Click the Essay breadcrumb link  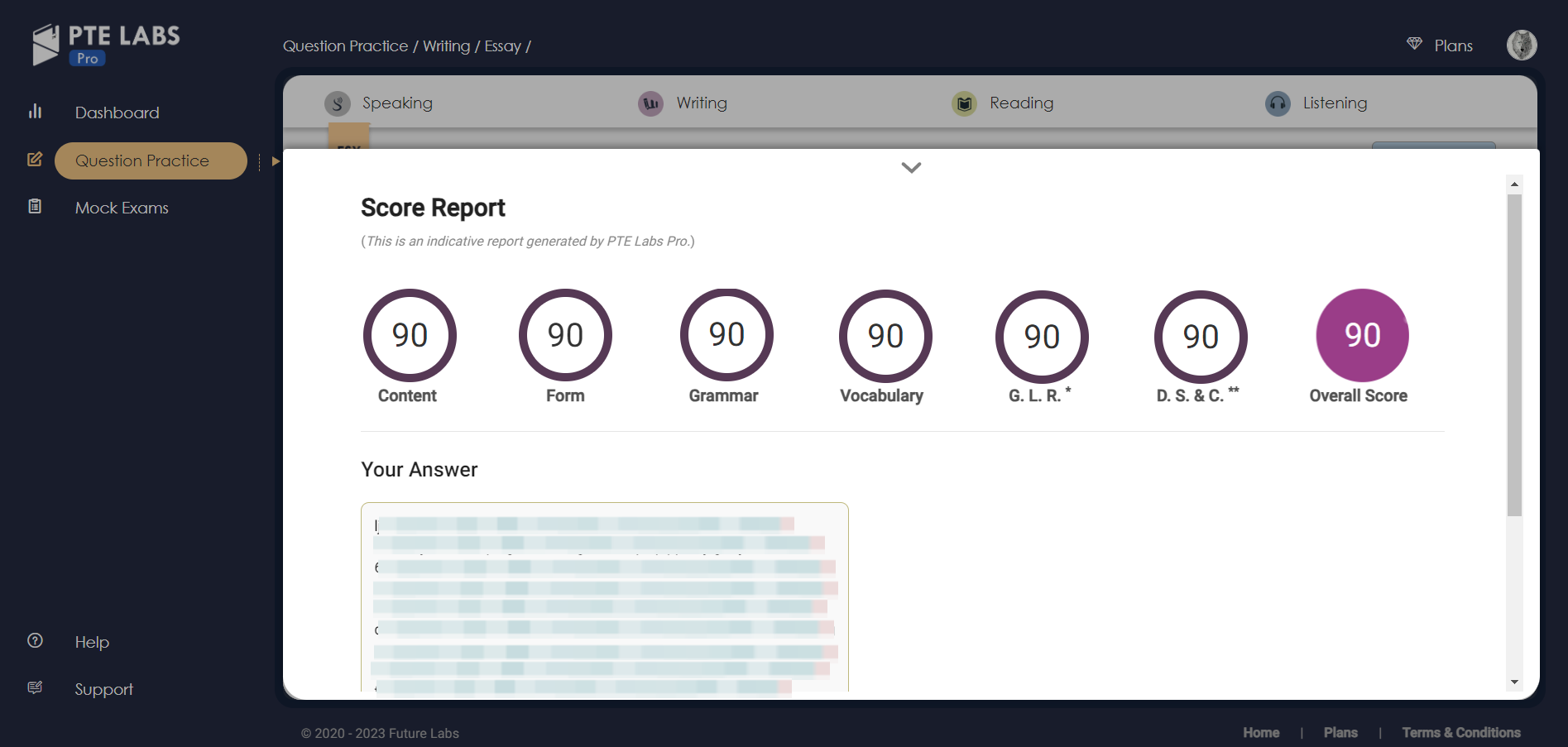[x=503, y=46]
